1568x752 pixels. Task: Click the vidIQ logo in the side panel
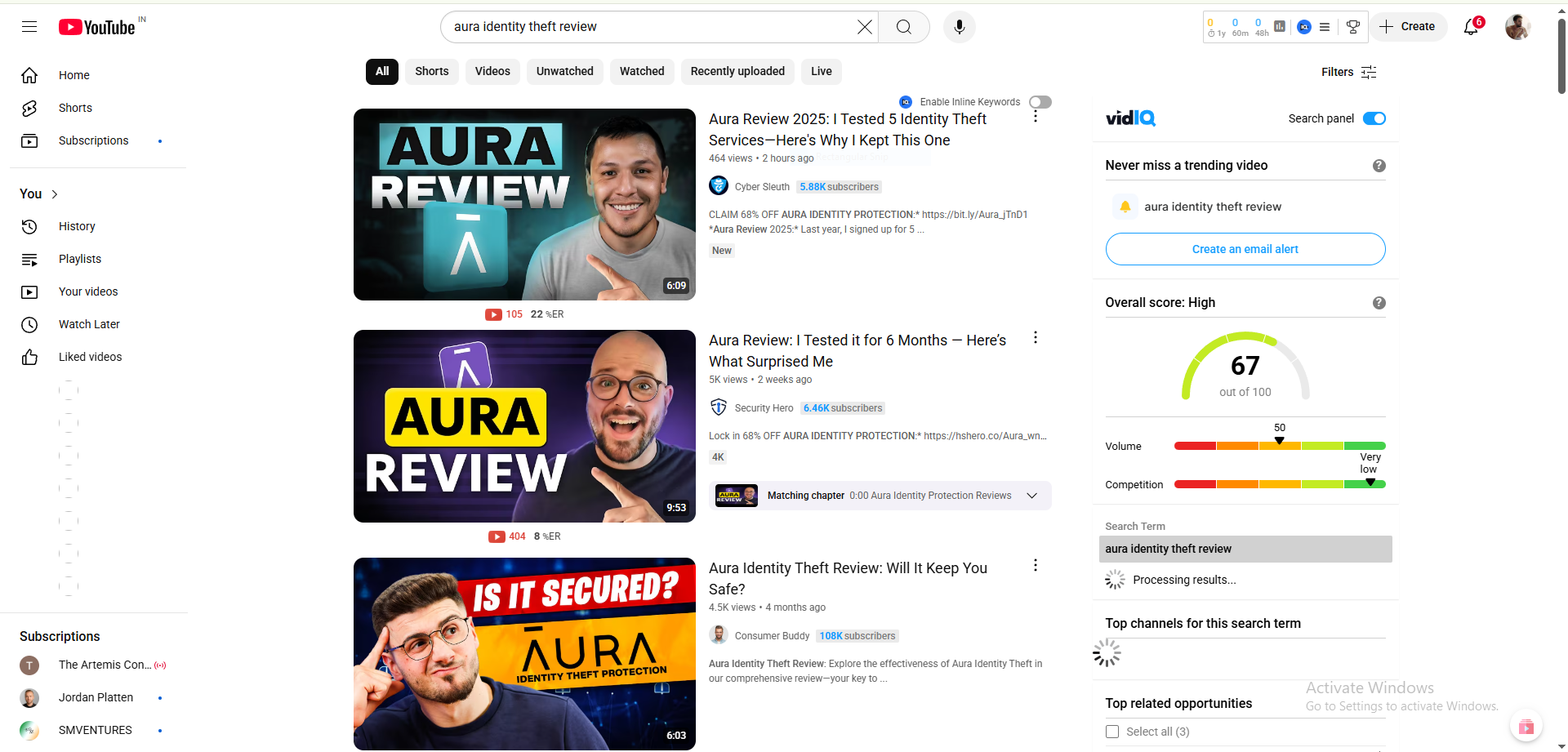[x=1131, y=118]
